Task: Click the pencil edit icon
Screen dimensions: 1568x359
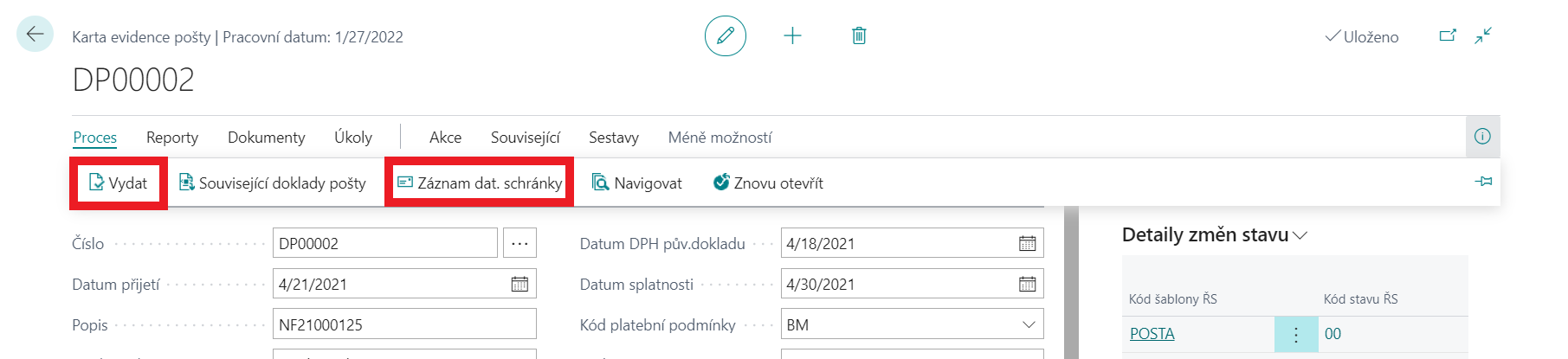Action: pyautogui.click(x=725, y=35)
